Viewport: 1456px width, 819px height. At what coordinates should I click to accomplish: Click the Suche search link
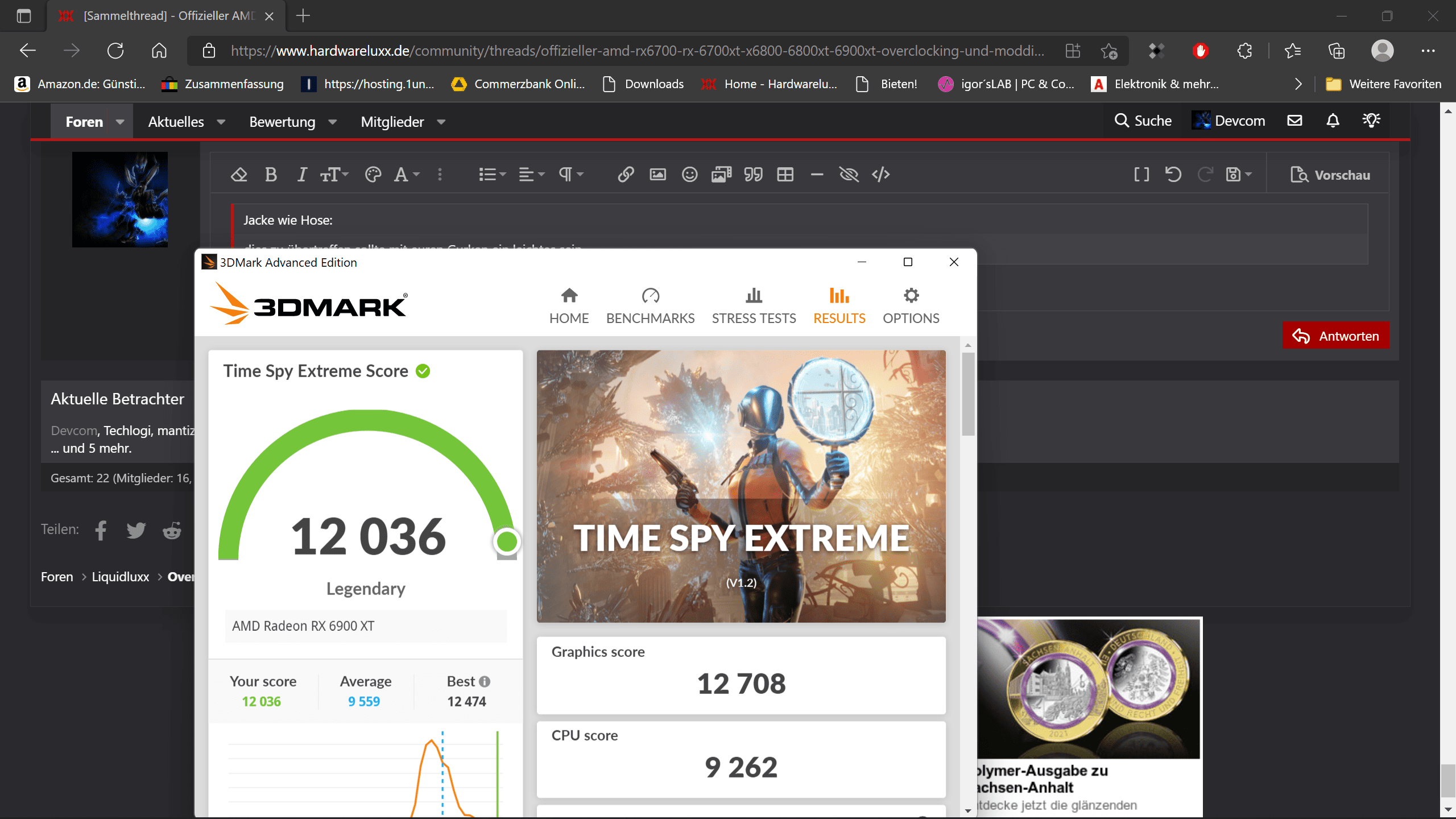[x=1143, y=121]
